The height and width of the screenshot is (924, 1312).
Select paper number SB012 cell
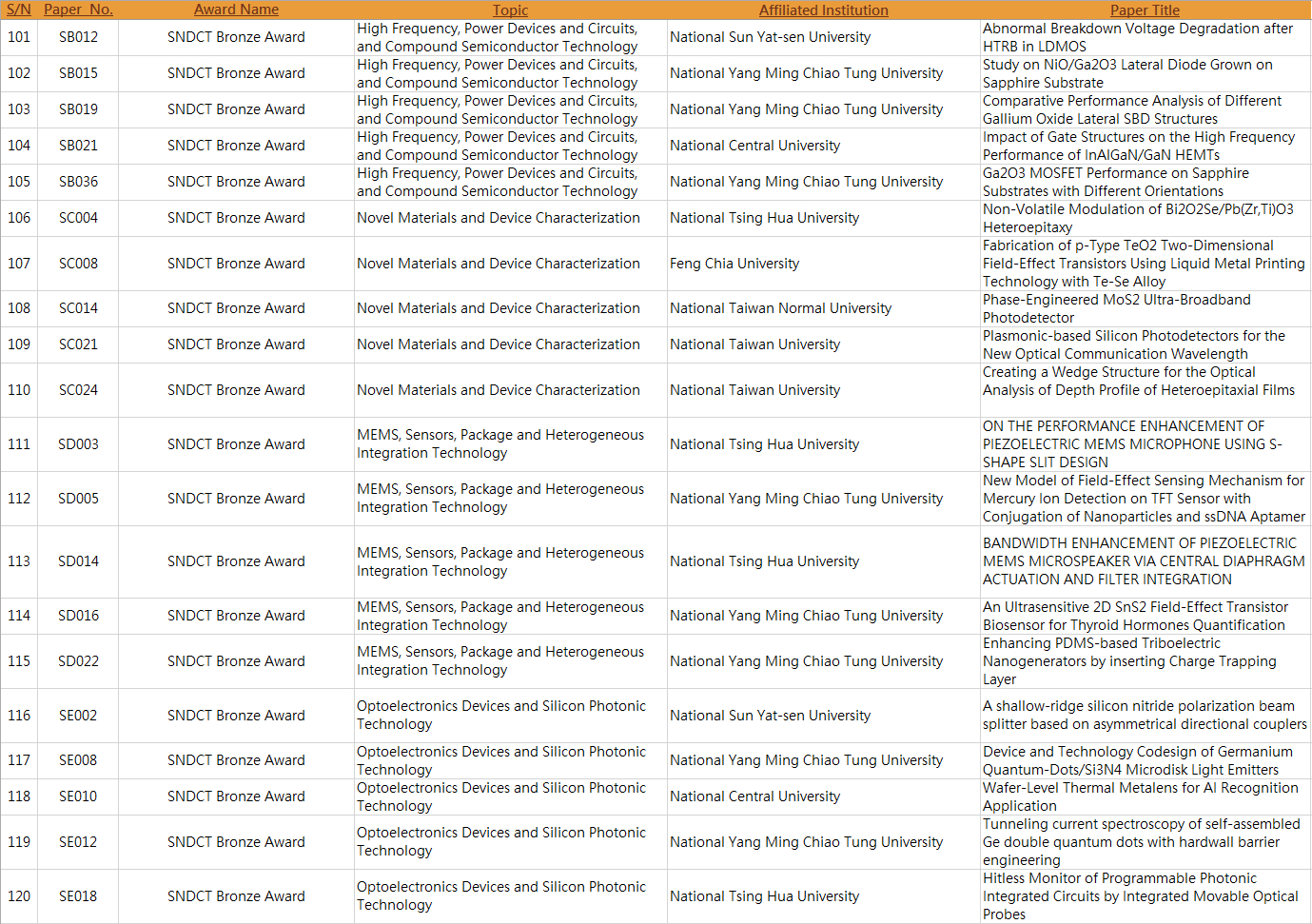[x=78, y=37]
